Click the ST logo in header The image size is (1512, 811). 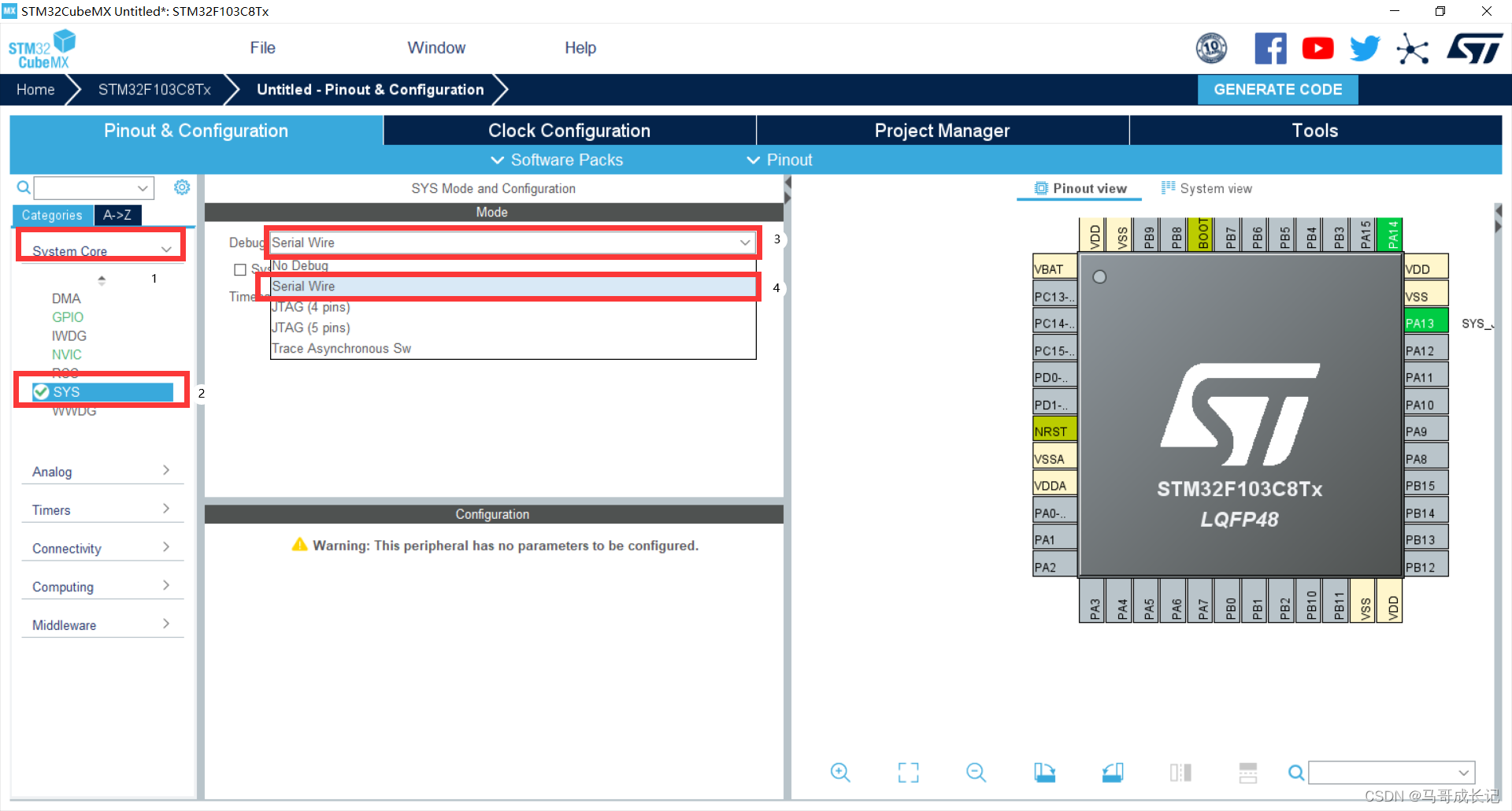(1474, 49)
